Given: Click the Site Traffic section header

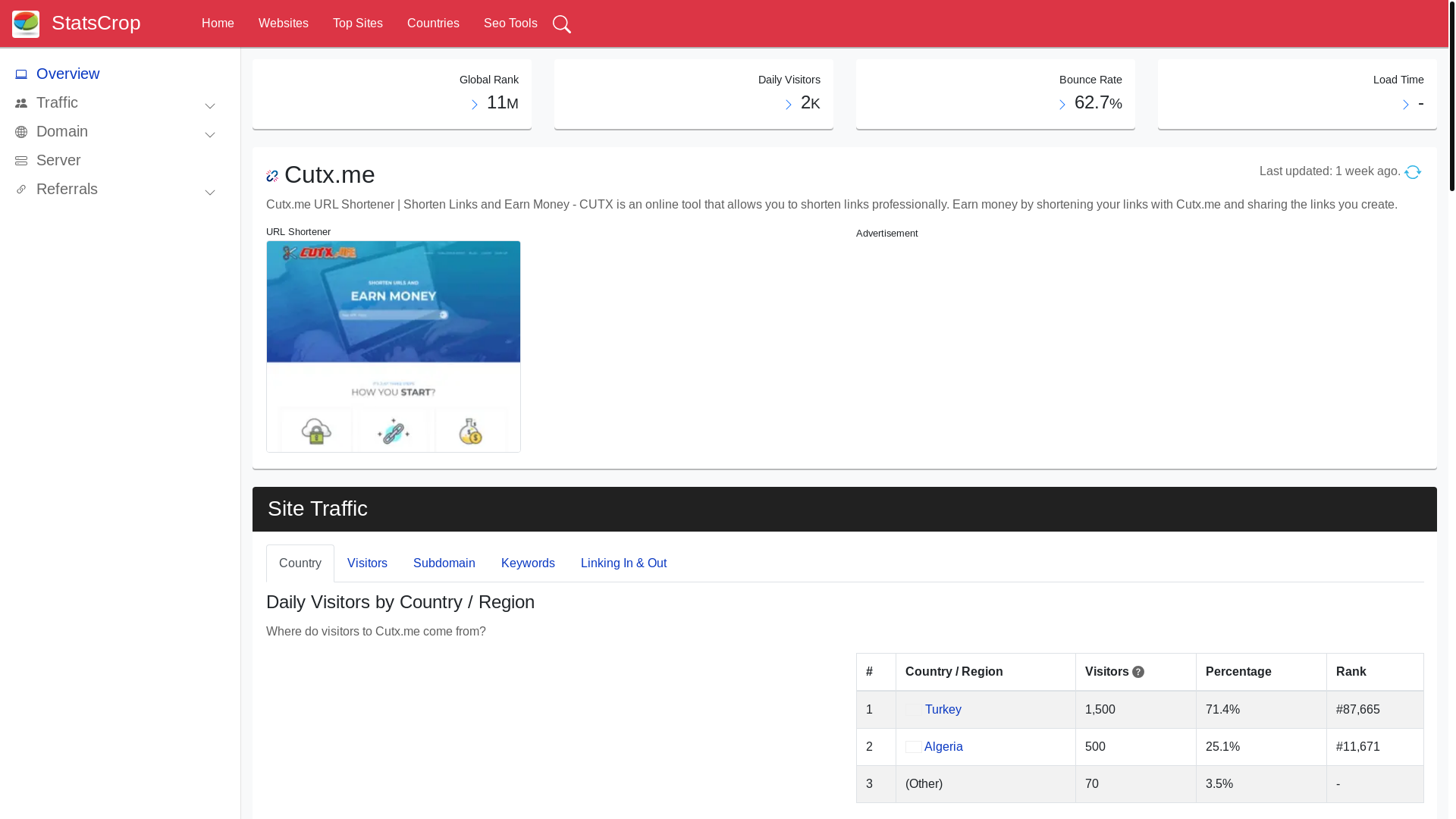Looking at the screenshot, I should pos(845,509).
